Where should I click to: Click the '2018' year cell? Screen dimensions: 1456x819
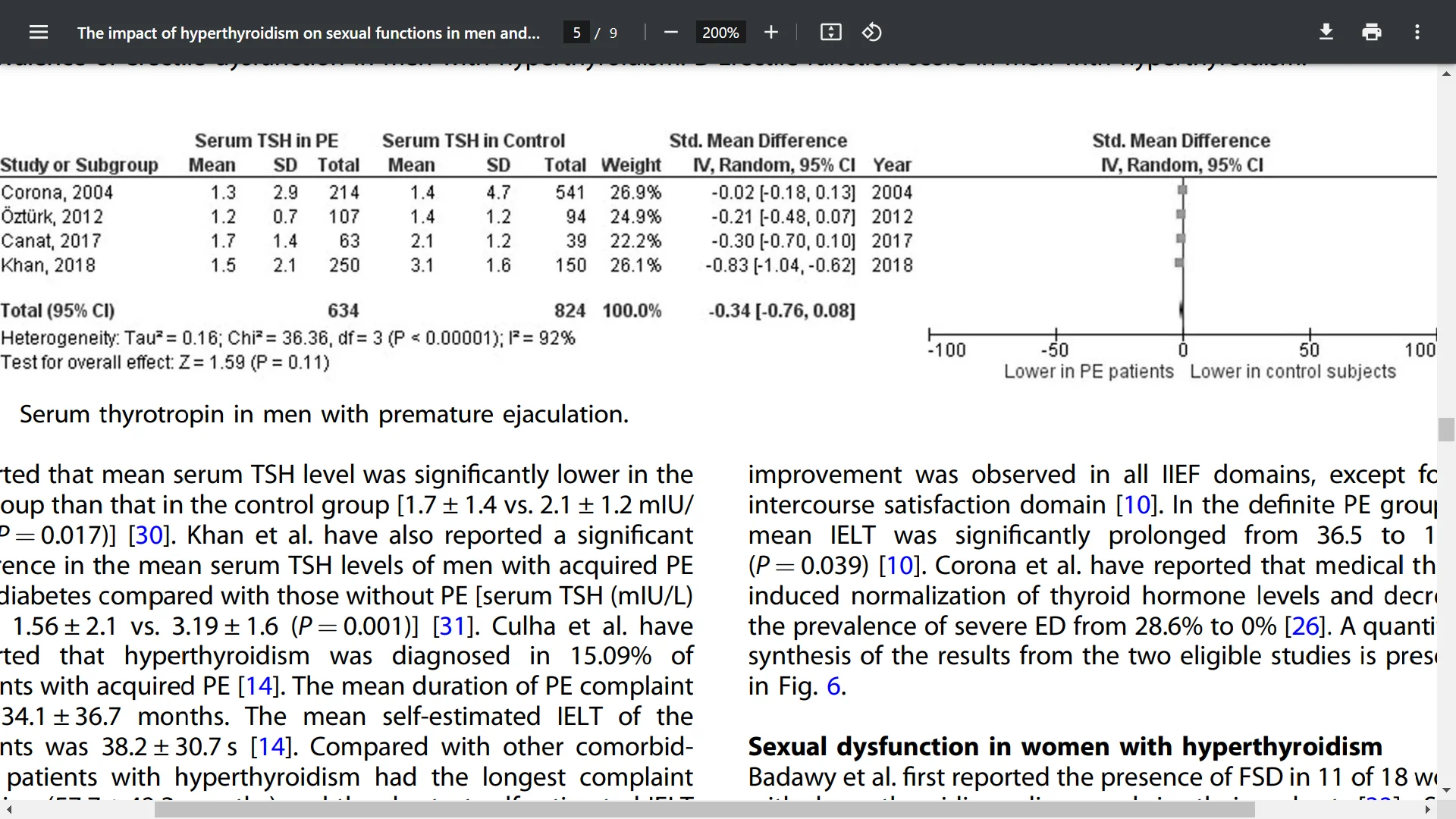[892, 265]
